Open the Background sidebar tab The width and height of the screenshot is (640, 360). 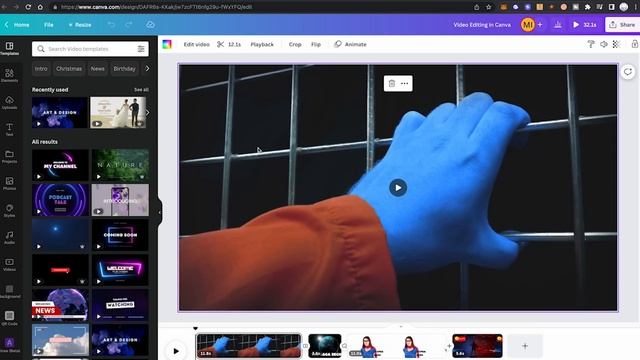click(x=9, y=291)
